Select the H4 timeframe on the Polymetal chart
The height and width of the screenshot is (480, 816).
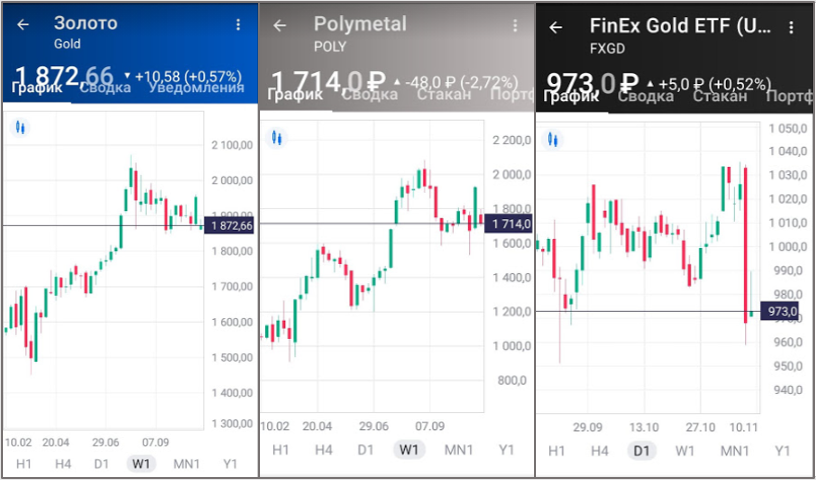[x=323, y=450]
